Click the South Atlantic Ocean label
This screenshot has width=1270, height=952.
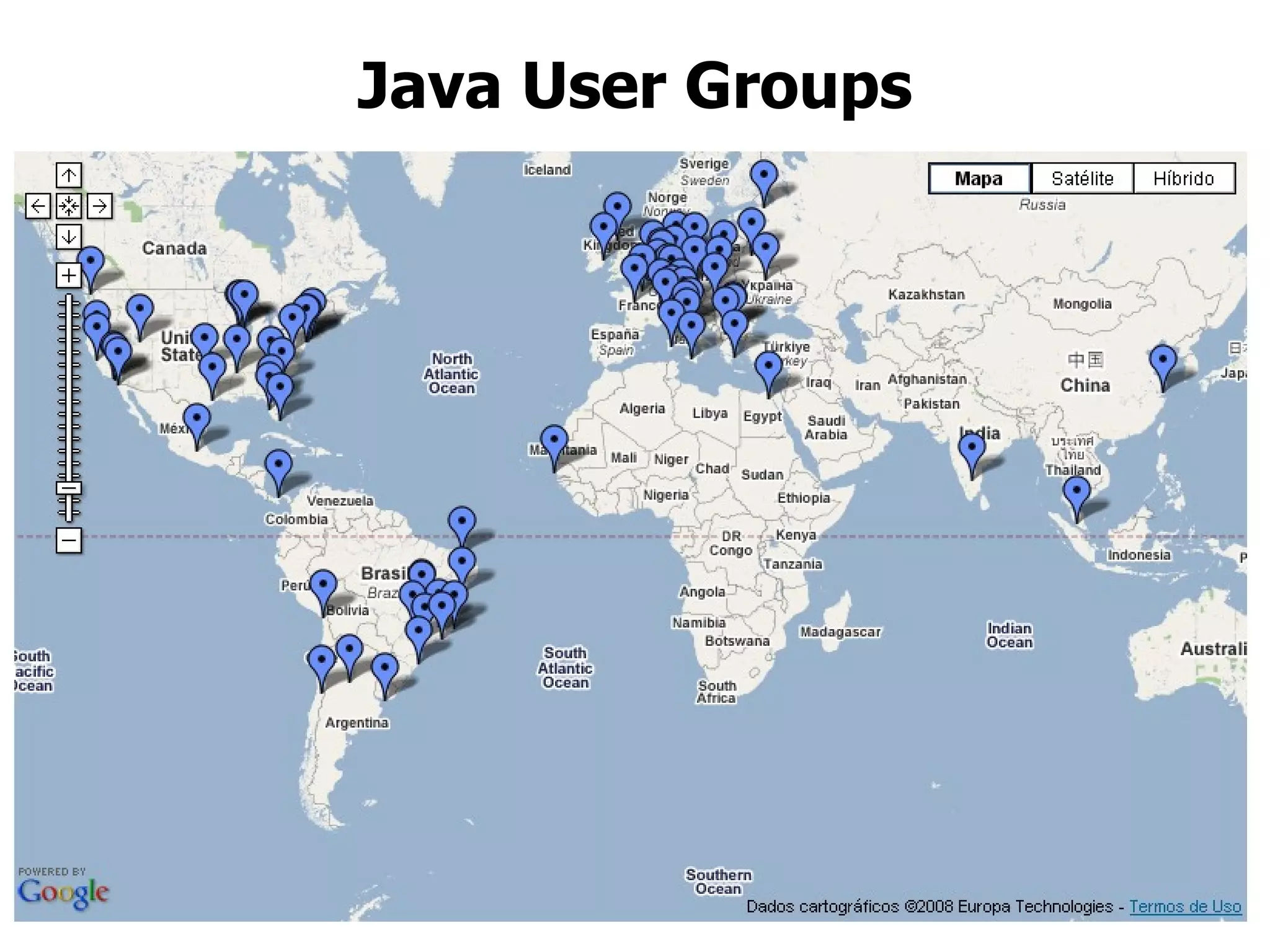565,668
